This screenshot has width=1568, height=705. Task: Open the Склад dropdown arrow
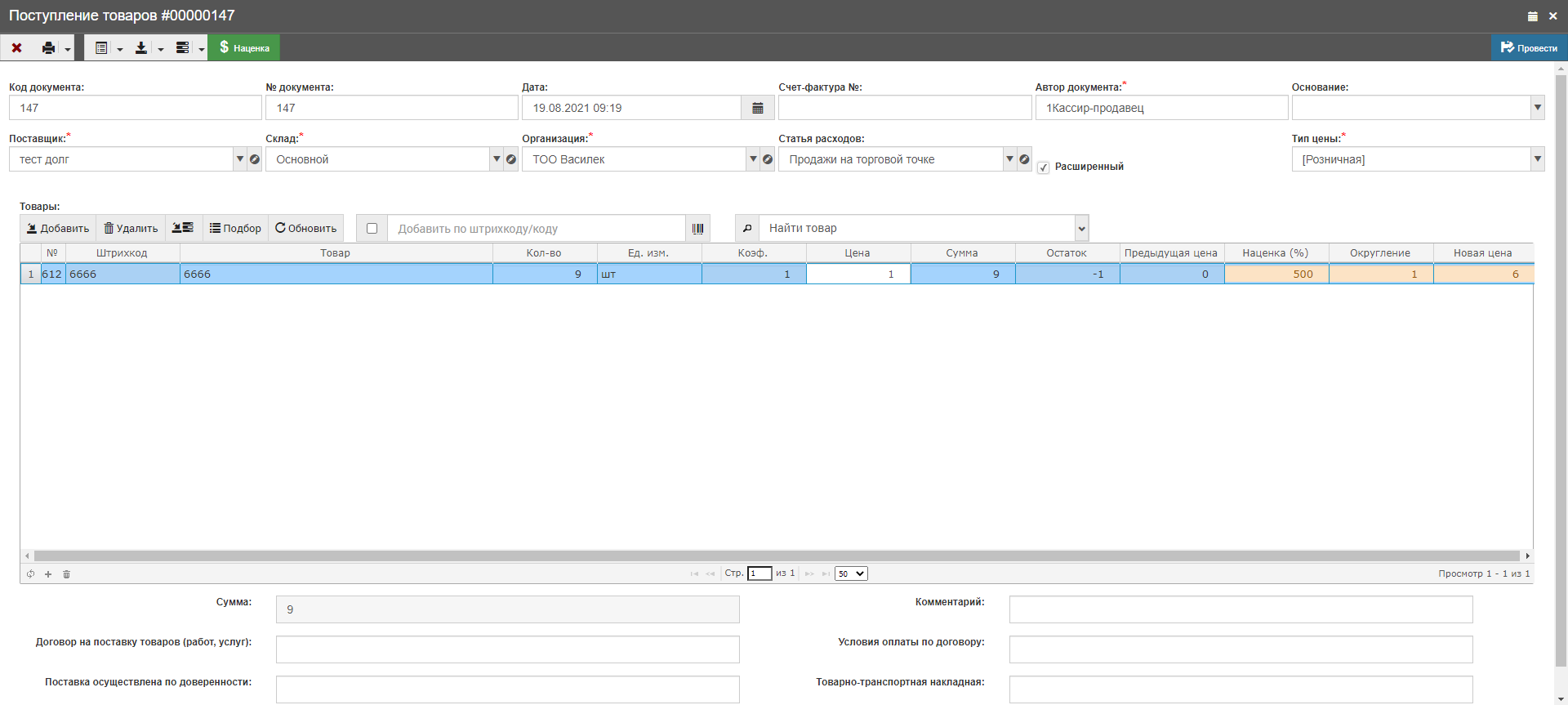point(497,159)
